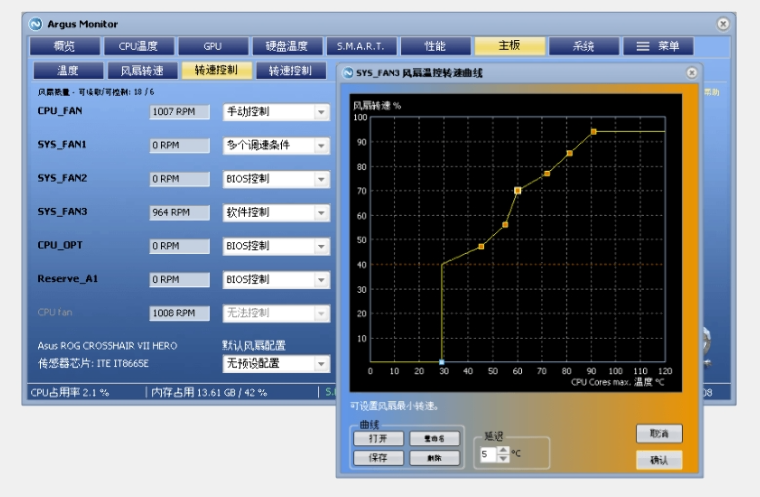Viewport: 760px width, 497px height.
Task: Select the highlighted curve point at 60°C 70%
Action: coord(518,191)
